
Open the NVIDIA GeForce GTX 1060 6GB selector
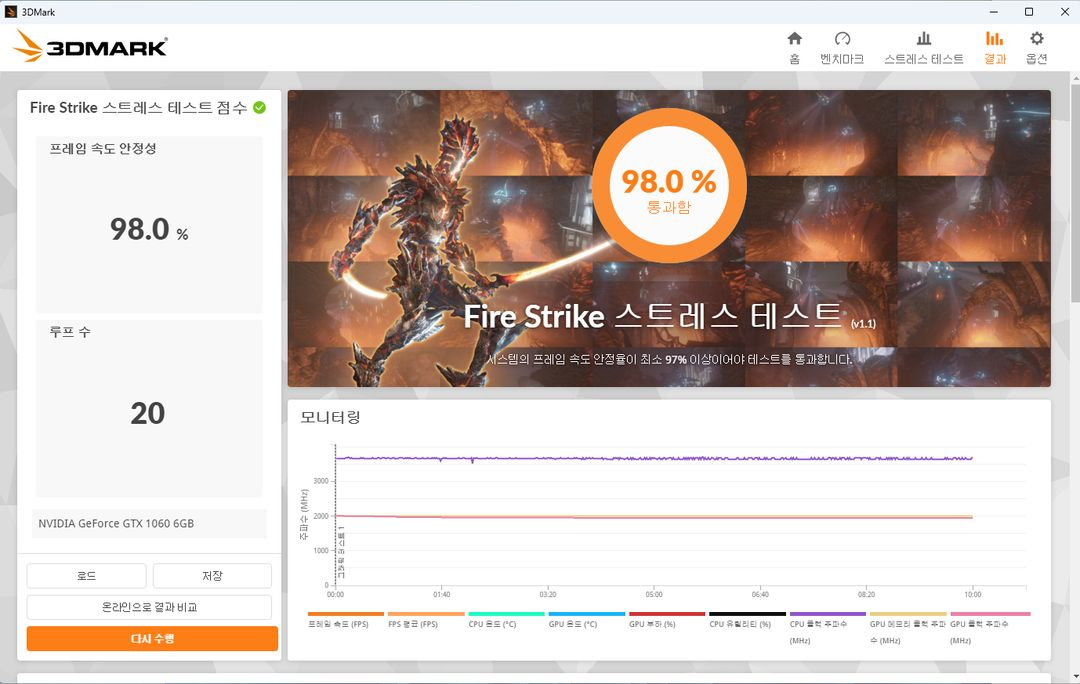pyautogui.click(x=149, y=523)
